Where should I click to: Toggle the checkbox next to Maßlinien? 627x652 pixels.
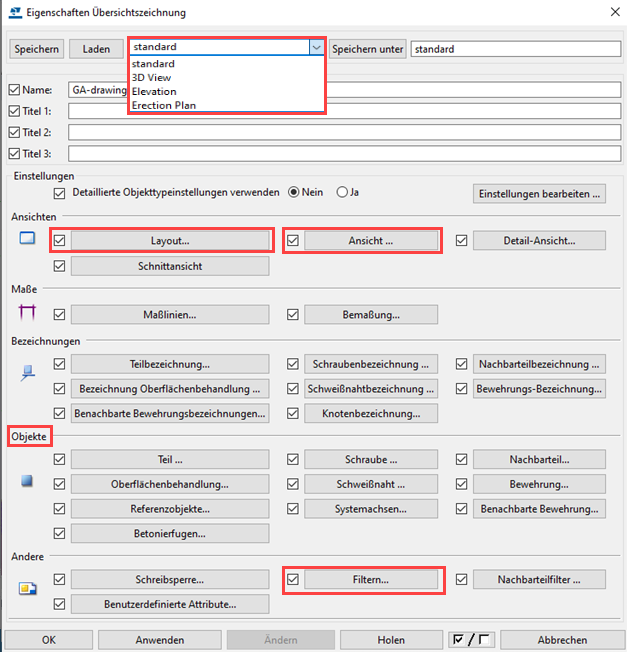point(59,314)
